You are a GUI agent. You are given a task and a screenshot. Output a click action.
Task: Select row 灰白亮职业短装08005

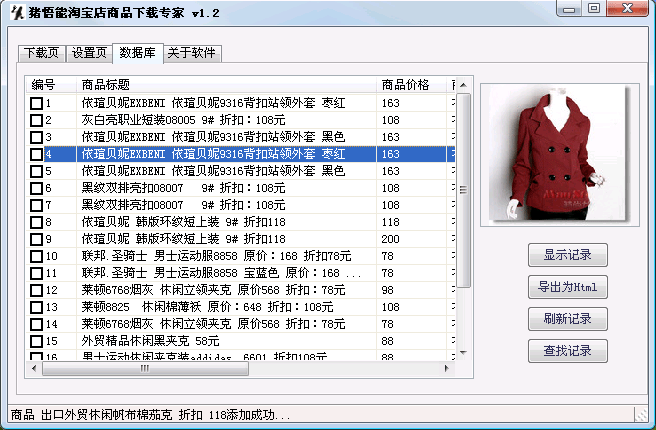[241, 120]
